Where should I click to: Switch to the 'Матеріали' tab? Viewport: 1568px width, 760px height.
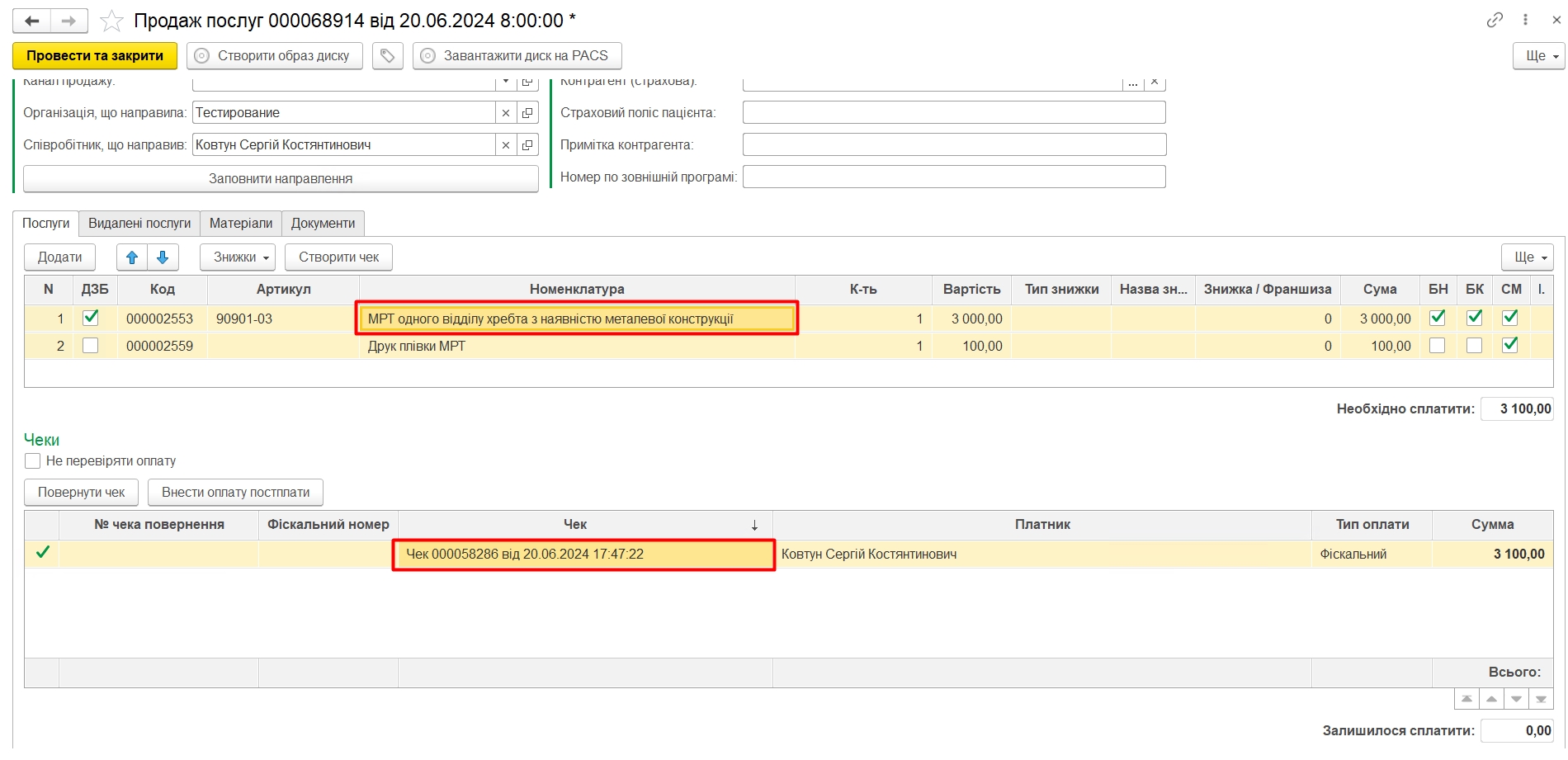pyautogui.click(x=241, y=224)
